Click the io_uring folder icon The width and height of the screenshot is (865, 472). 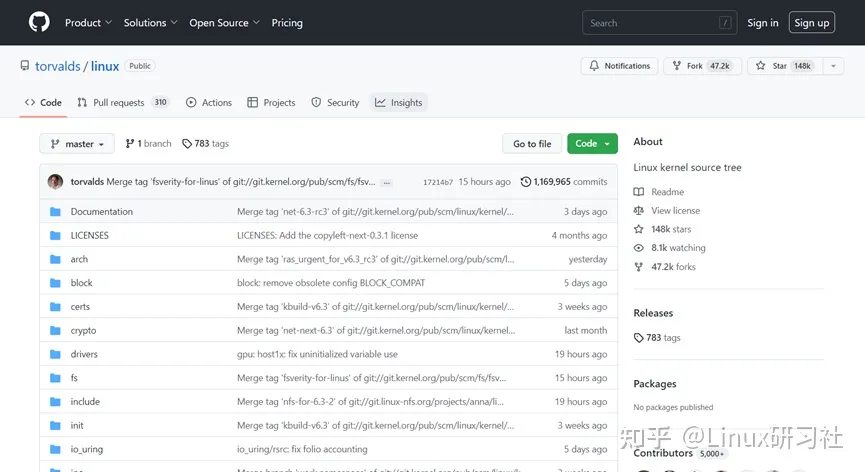(55, 449)
